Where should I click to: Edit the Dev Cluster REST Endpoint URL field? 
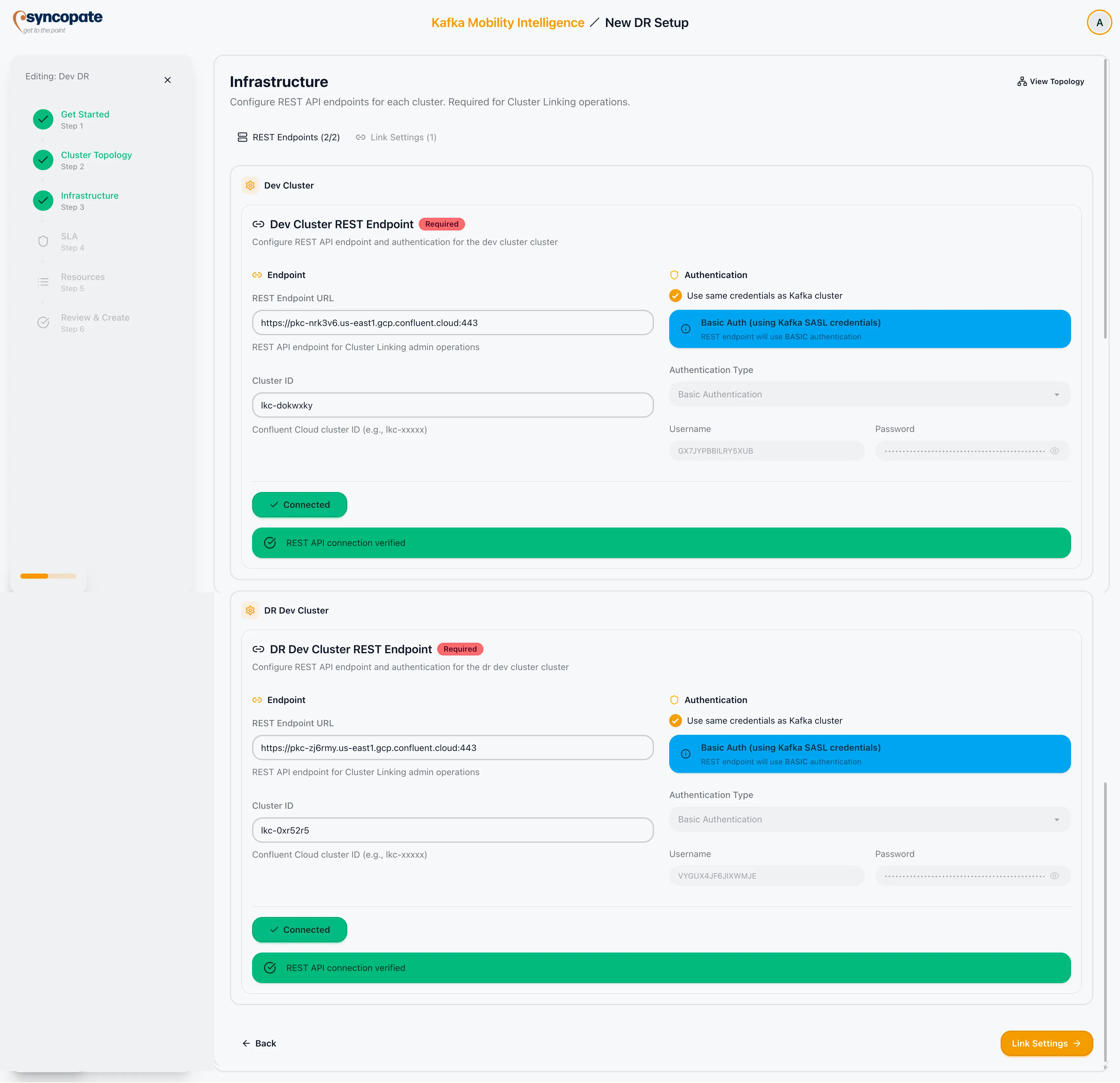click(453, 323)
